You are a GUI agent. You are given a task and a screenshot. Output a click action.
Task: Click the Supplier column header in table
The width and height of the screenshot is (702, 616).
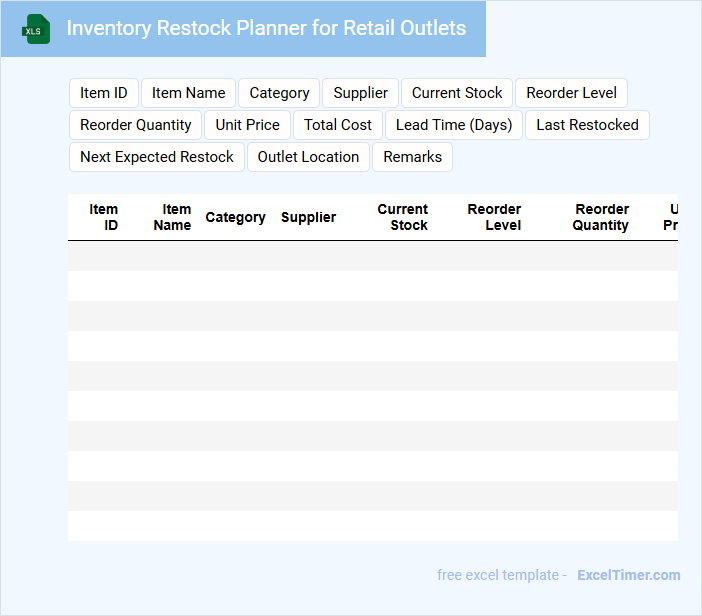point(308,217)
